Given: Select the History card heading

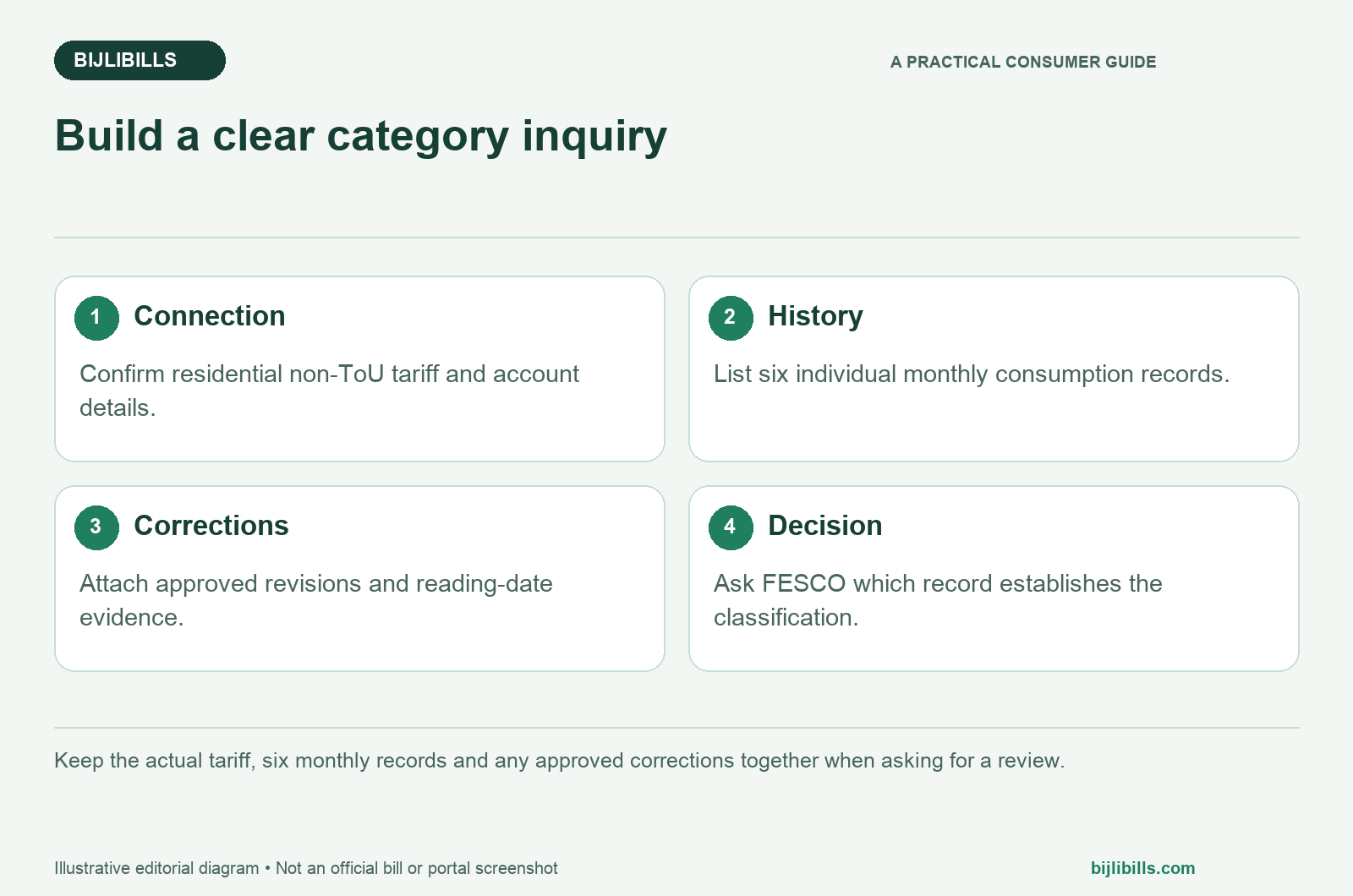Looking at the screenshot, I should [815, 316].
